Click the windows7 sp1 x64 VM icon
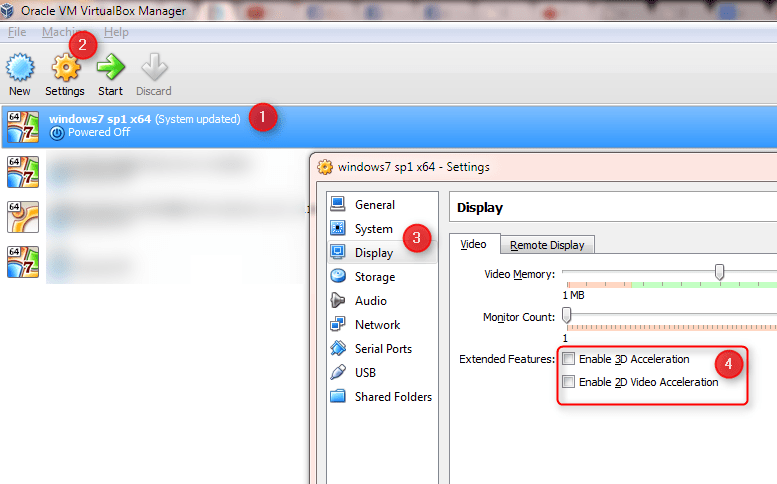777x484 pixels. tap(23, 127)
